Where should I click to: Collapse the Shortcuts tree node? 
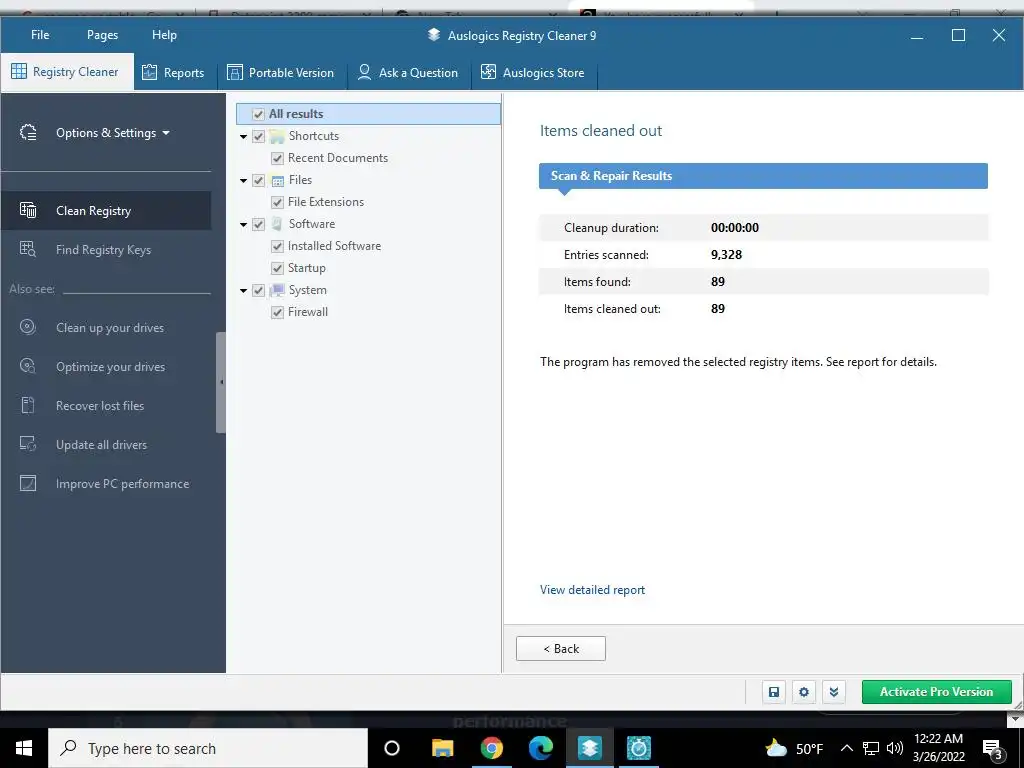(244, 137)
